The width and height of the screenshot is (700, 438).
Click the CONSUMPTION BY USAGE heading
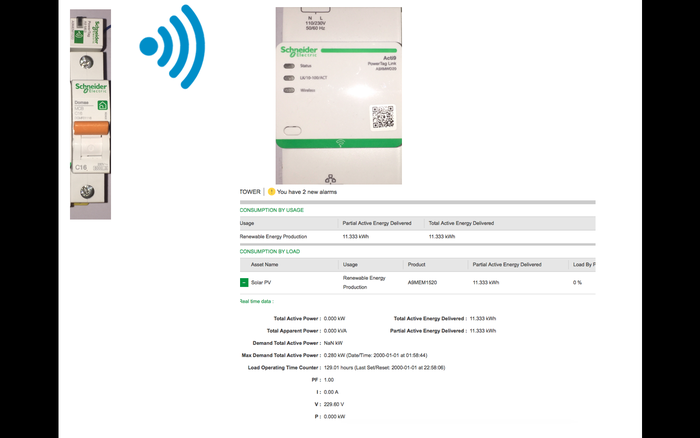(271, 210)
